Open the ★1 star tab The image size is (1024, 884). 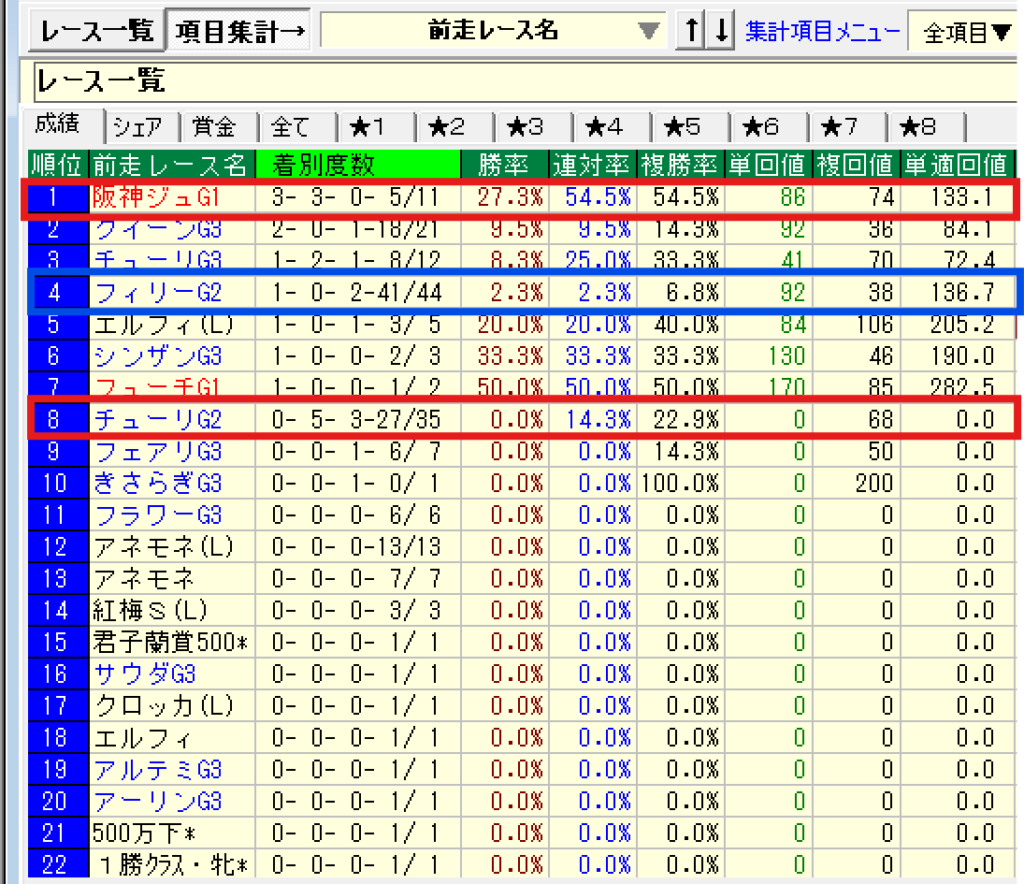[x=368, y=127]
